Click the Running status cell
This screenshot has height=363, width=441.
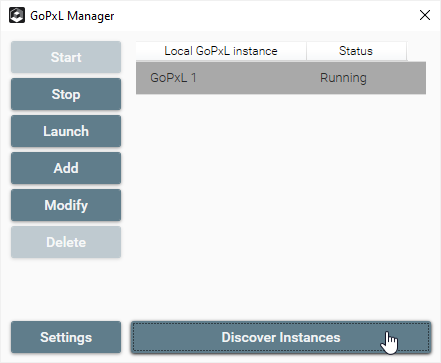click(x=343, y=78)
